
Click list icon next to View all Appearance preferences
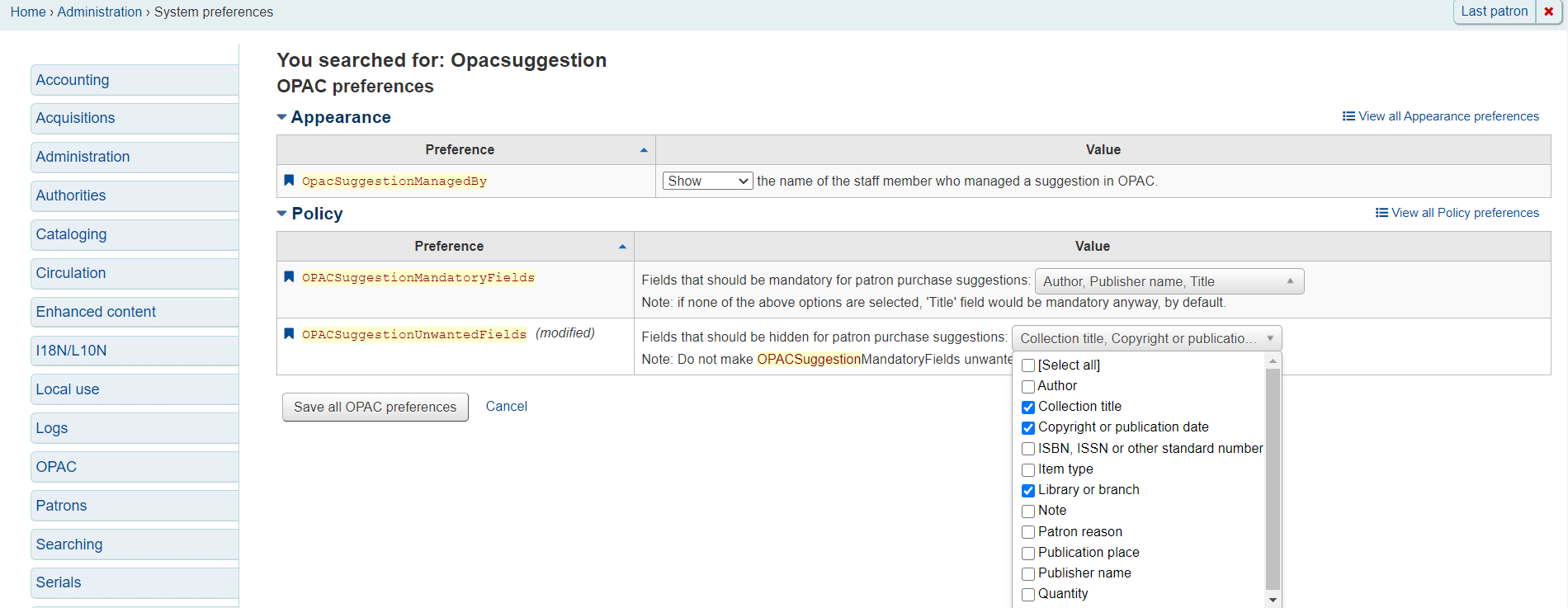tap(1348, 116)
